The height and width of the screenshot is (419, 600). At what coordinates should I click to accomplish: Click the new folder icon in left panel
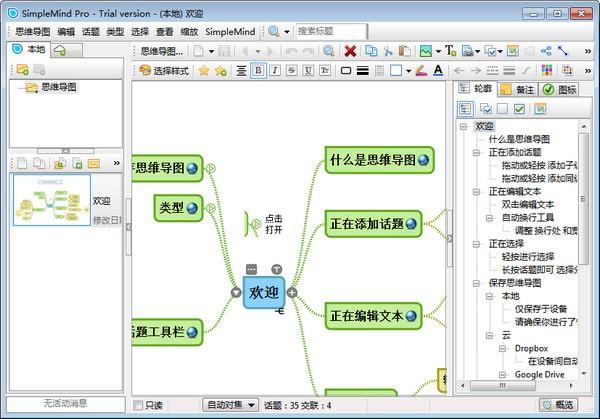pos(23,70)
